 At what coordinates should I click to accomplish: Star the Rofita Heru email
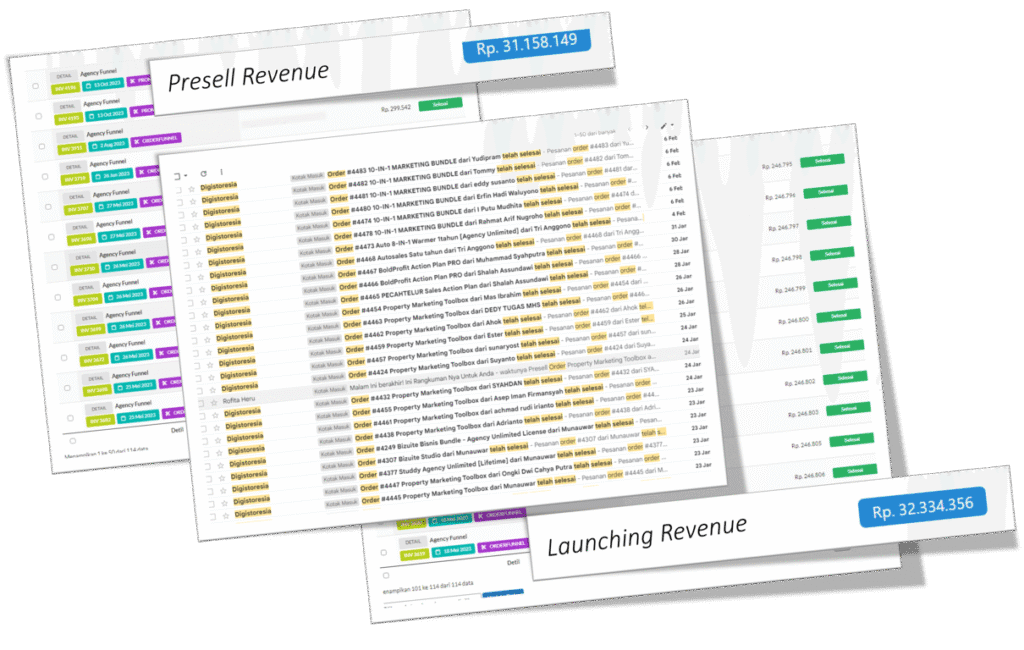pos(214,401)
